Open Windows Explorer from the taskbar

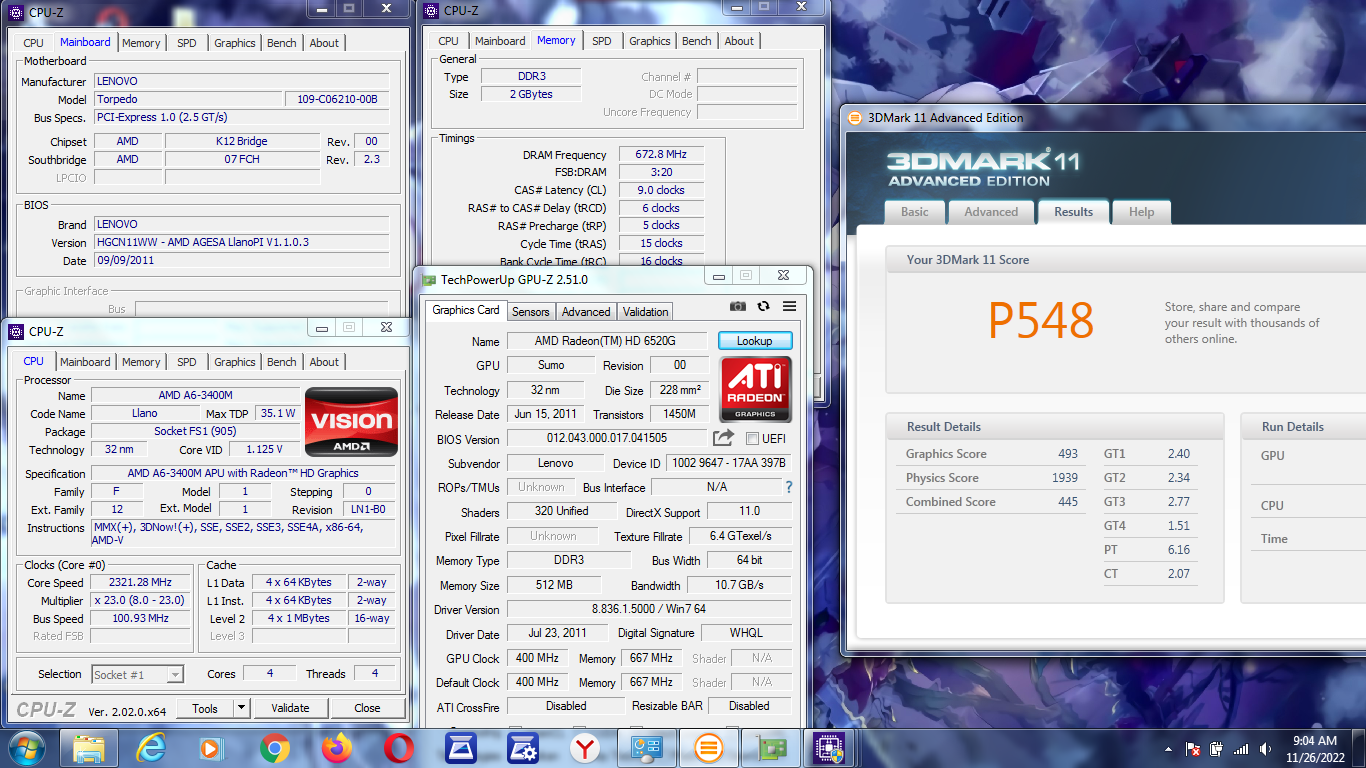(89, 748)
